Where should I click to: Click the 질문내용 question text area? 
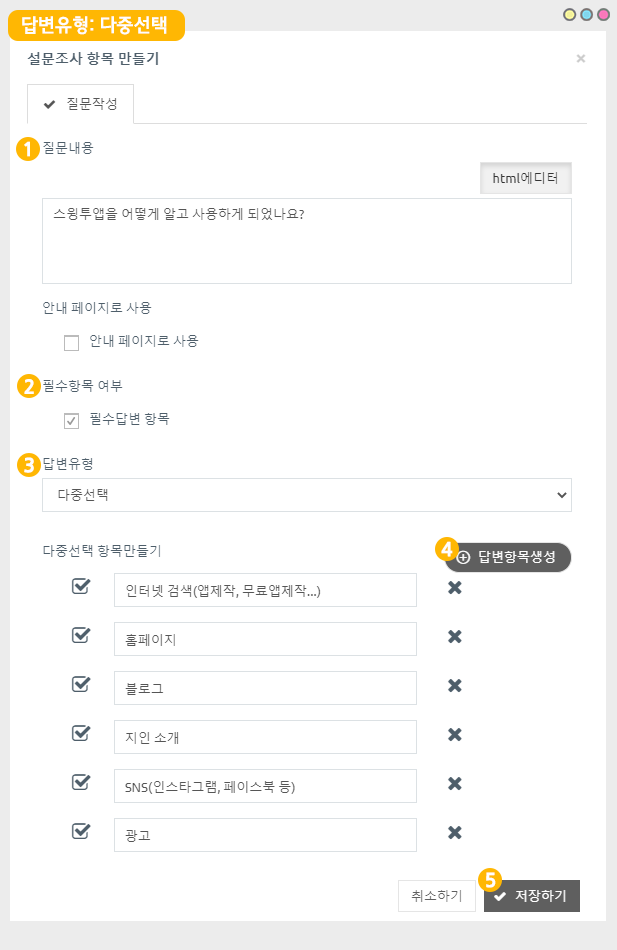[x=307, y=241]
